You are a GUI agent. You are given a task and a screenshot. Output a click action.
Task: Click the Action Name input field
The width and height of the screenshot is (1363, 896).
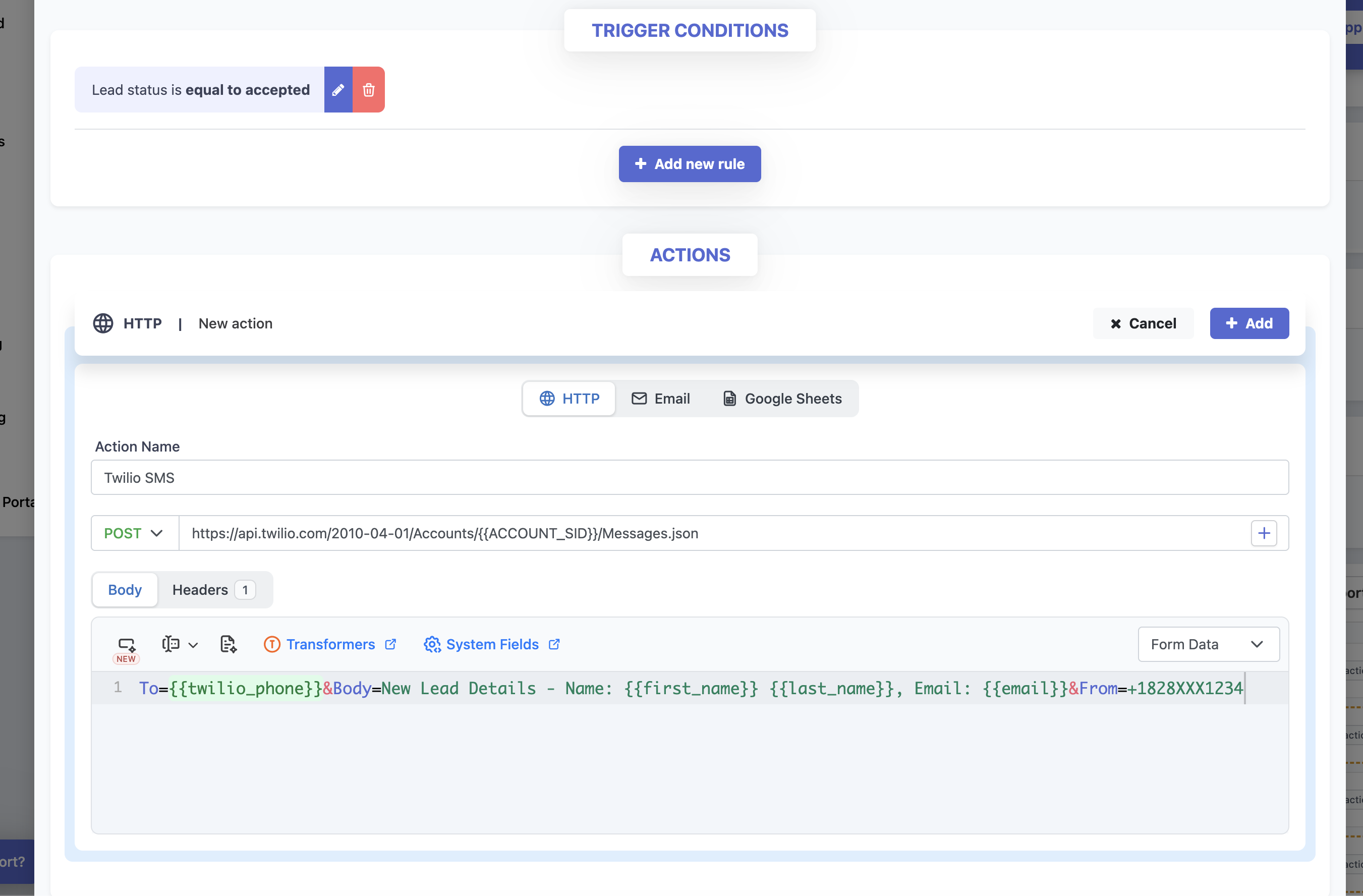[x=689, y=477]
